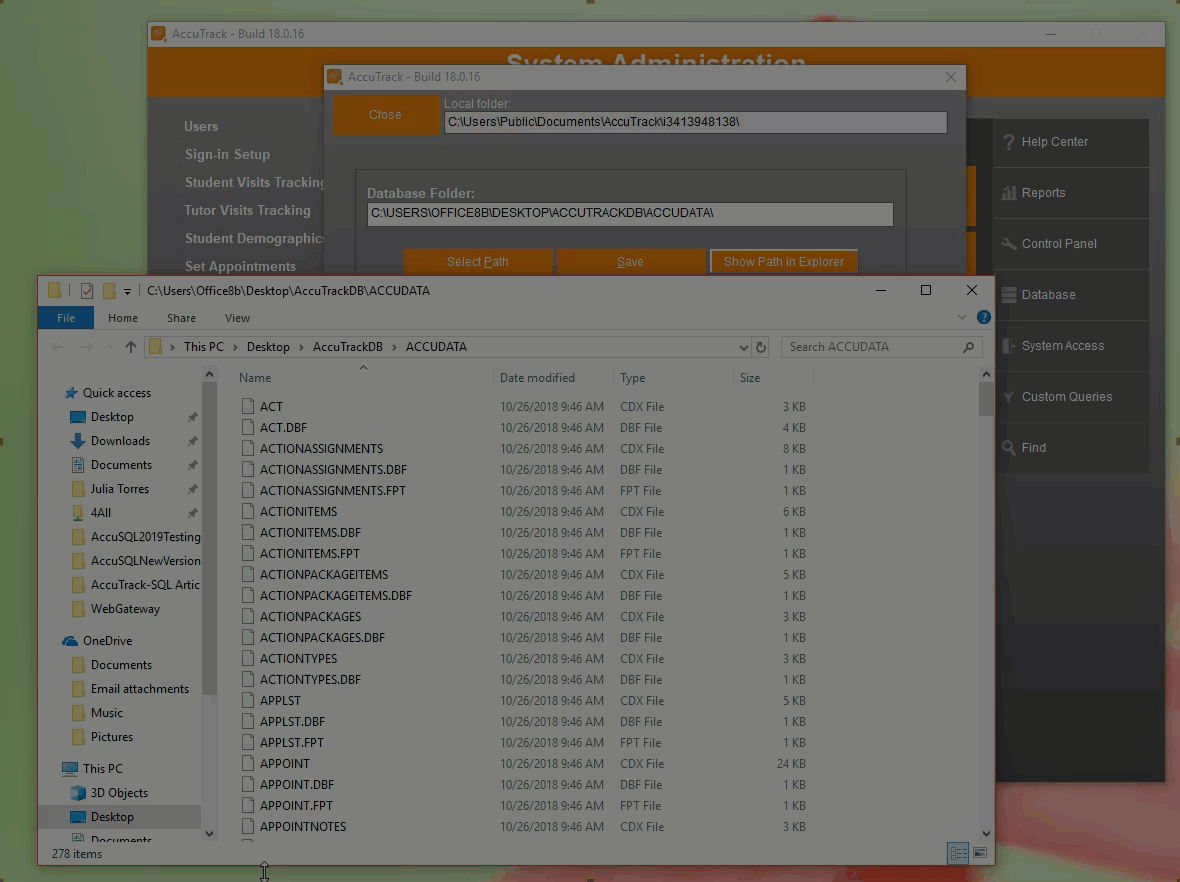Select APPOINTNOTES file

pyautogui.click(x=303, y=827)
